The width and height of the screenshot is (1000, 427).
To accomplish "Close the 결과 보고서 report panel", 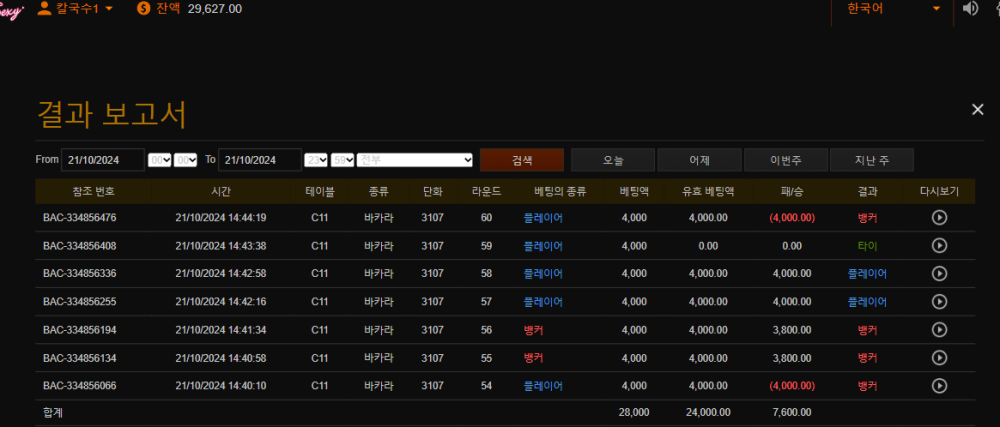I will coord(977,109).
